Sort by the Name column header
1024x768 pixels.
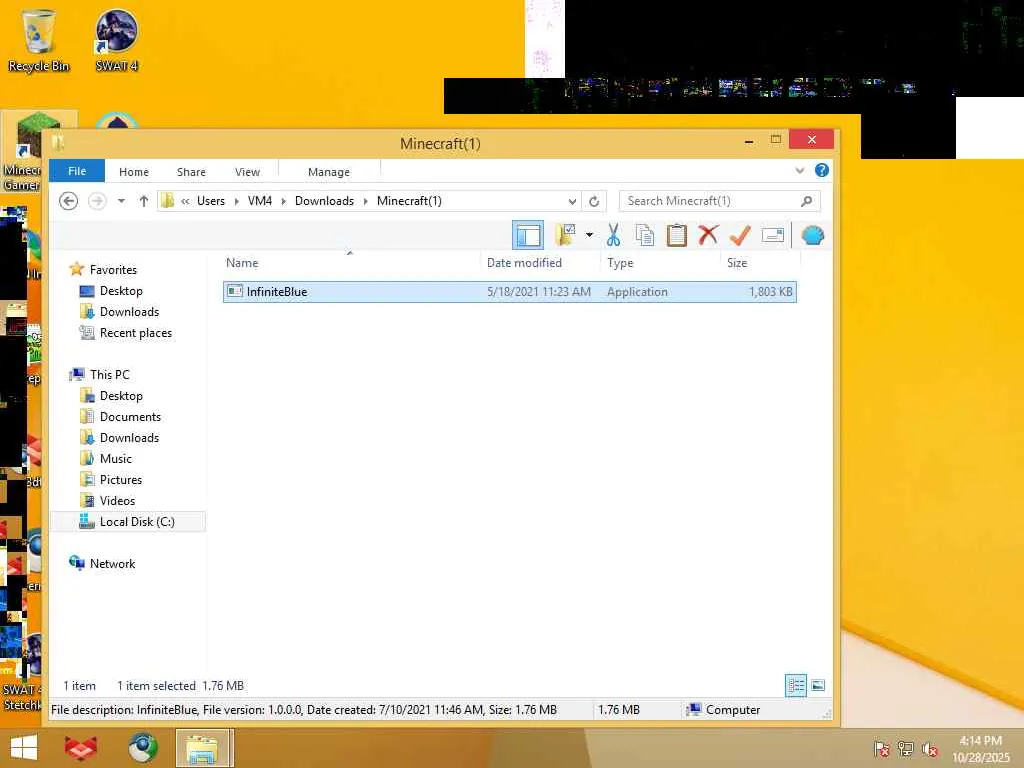[242, 263]
